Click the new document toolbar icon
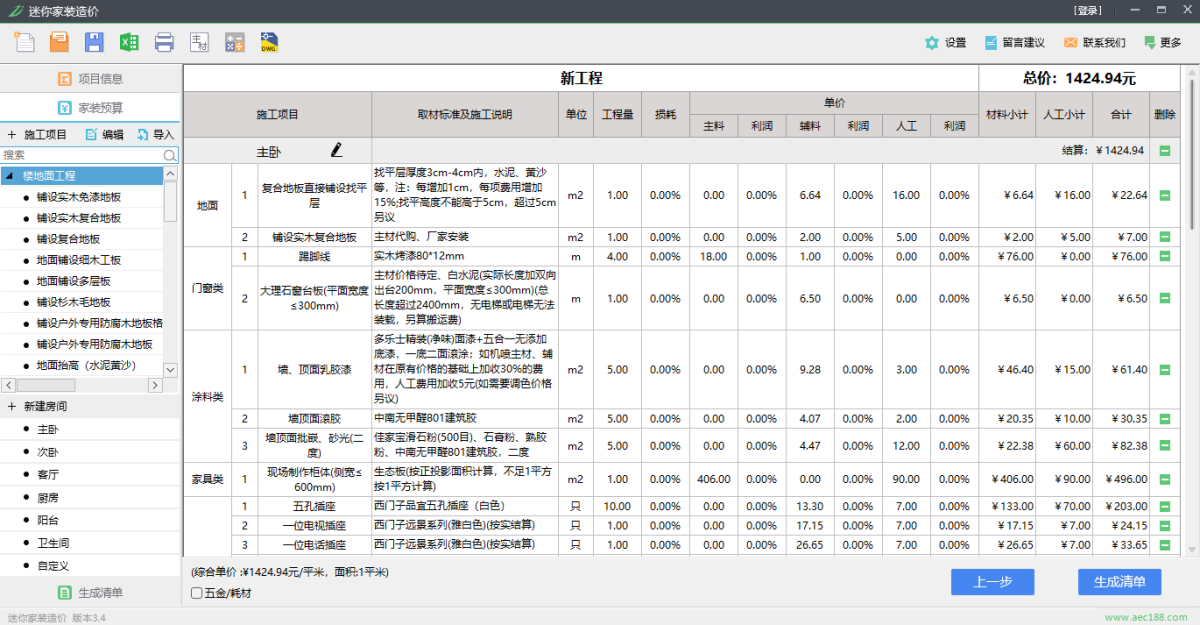Viewport: 1200px width, 625px height. click(24, 42)
